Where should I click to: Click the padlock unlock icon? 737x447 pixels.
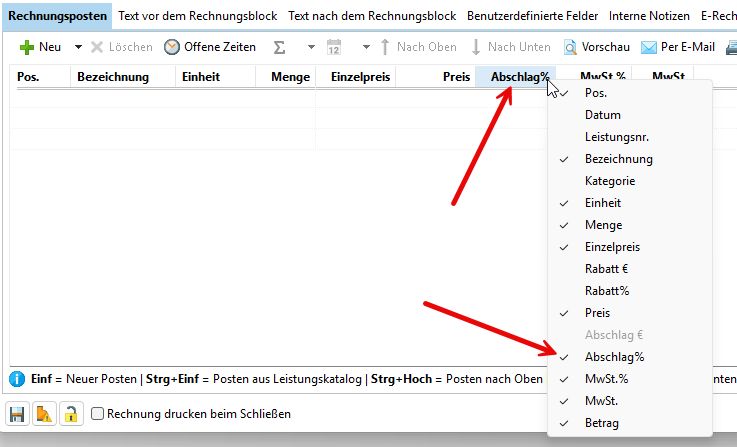(x=70, y=414)
